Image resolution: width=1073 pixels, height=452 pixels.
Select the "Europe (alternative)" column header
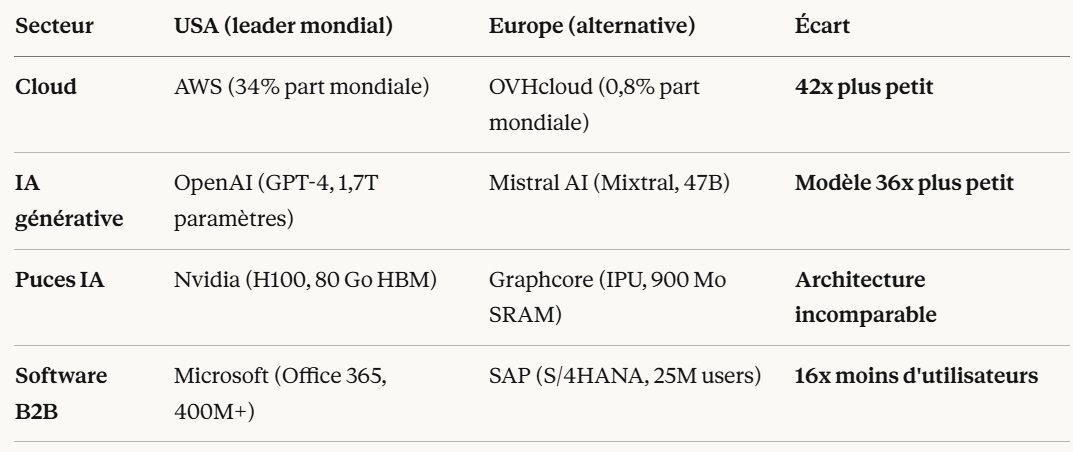click(592, 27)
